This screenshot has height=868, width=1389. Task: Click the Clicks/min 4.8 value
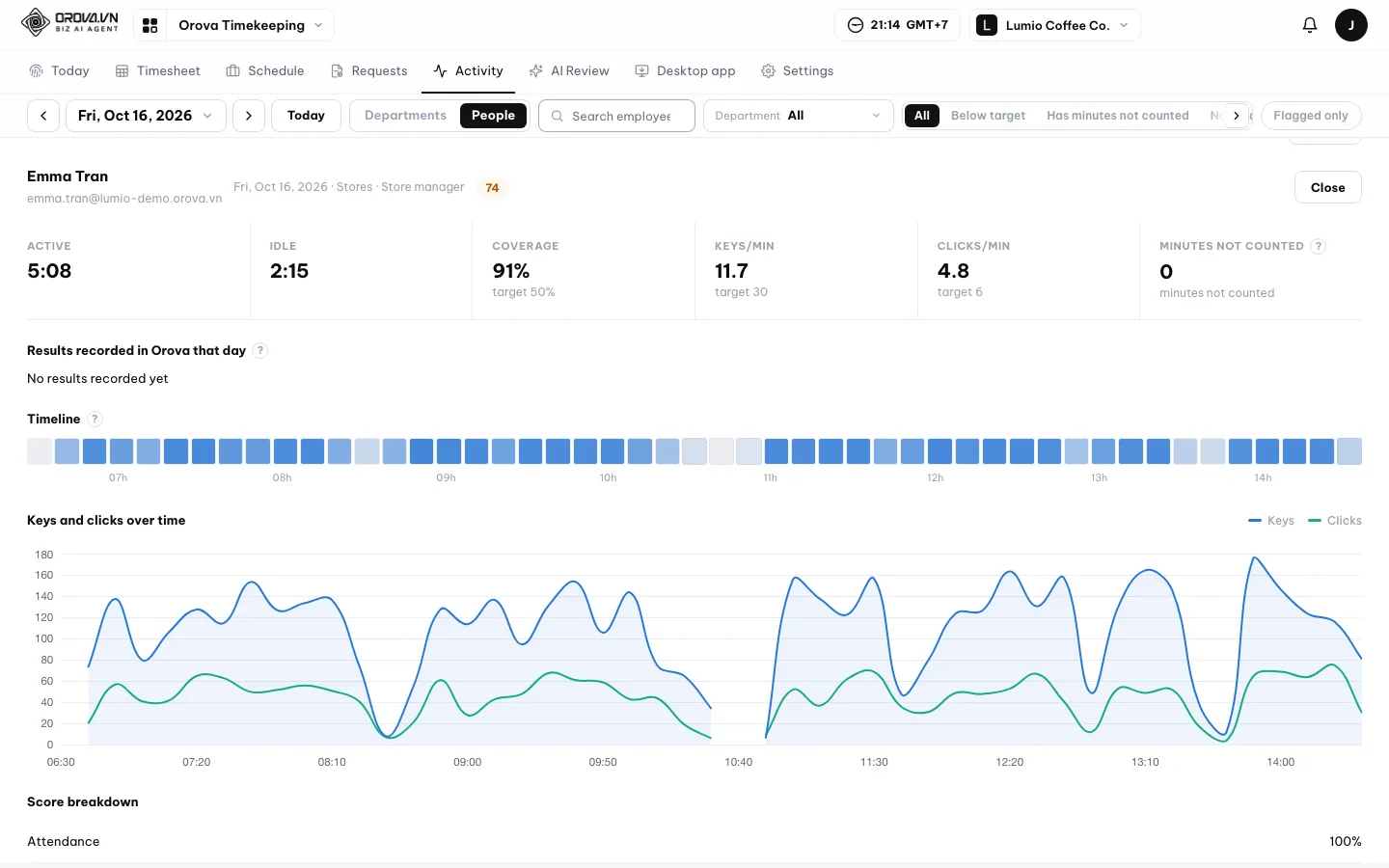click(x=953, y=271)
